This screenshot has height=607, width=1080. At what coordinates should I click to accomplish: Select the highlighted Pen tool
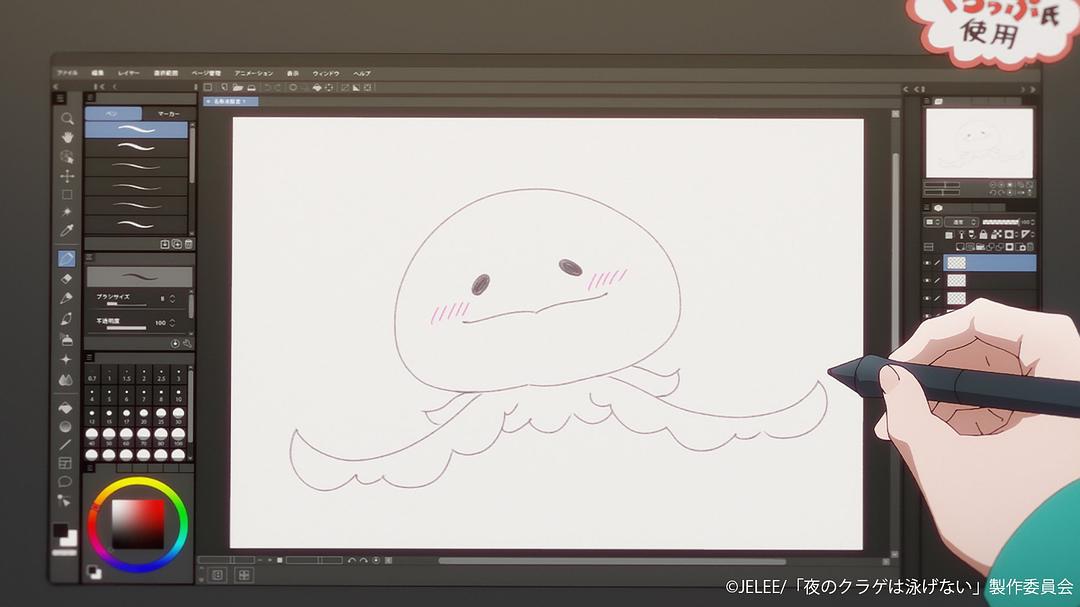tap(67, 258)
